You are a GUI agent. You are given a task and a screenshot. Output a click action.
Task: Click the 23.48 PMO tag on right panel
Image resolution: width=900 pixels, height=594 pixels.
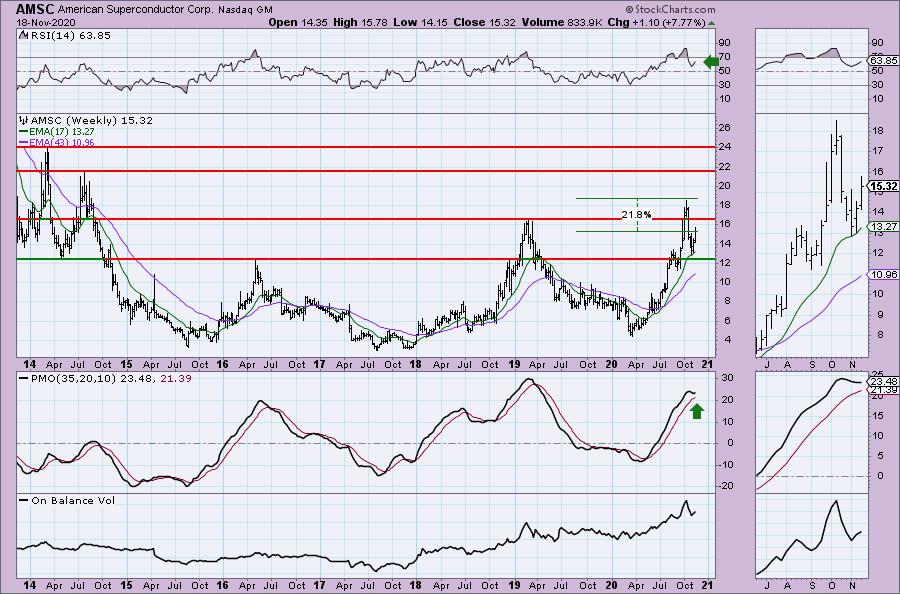(x=883, y=382)
